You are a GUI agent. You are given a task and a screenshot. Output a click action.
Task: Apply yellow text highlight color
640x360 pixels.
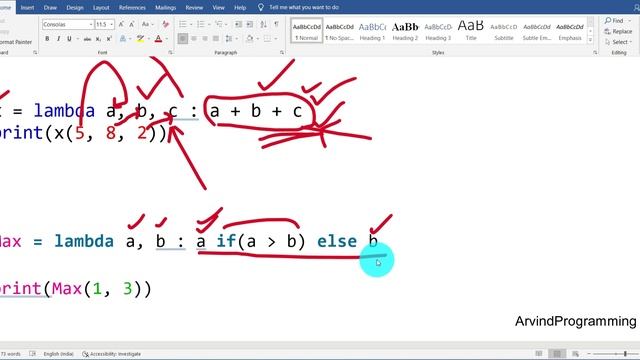pos(140,39)
